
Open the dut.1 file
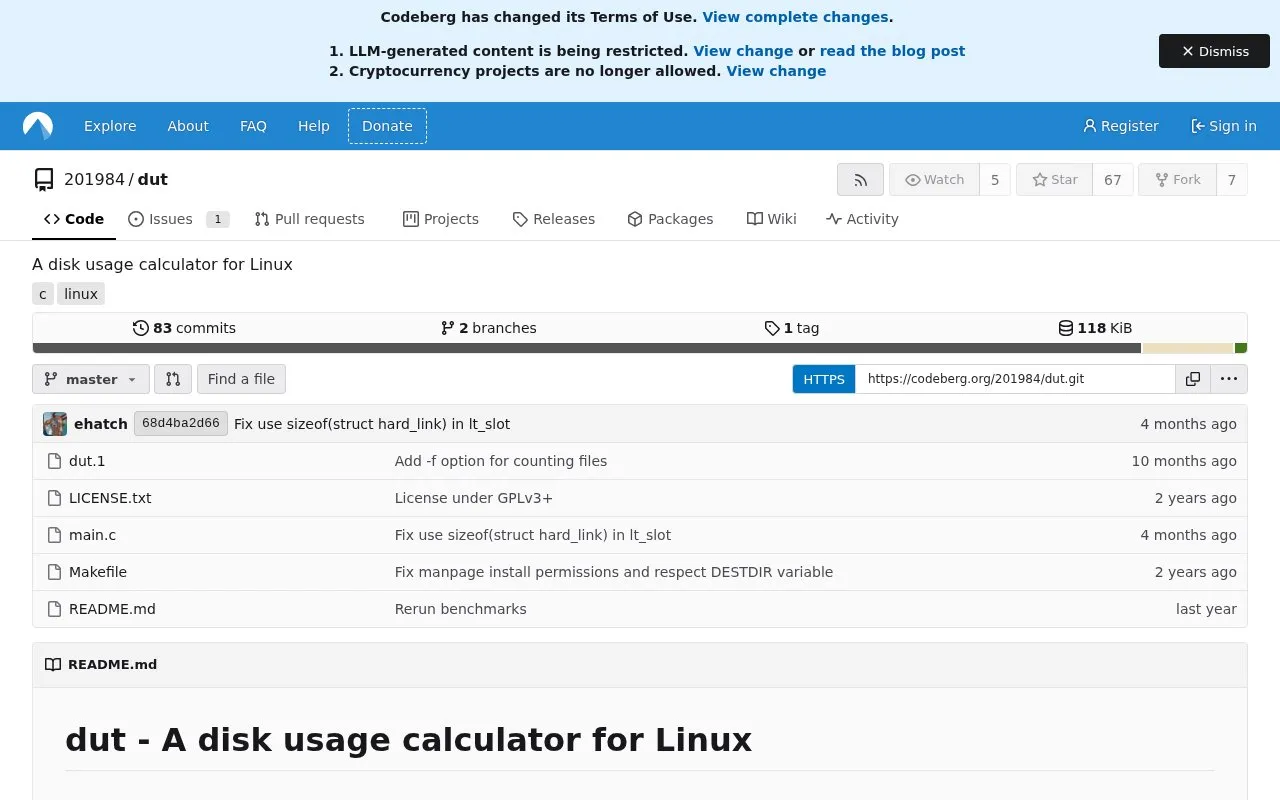tap(87, 461)
